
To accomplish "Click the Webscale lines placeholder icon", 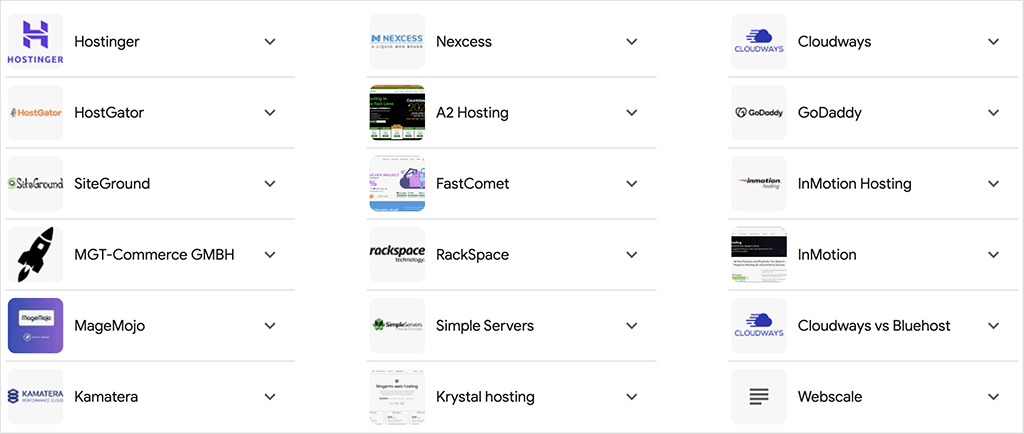I will pyautogui.click(x=759, y=396).
